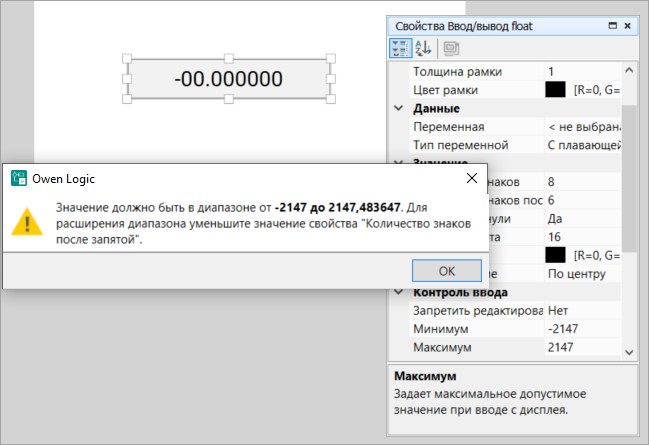Edit the Минимум value -2147
Screen dimensions: 649x445
click(582, 329)
